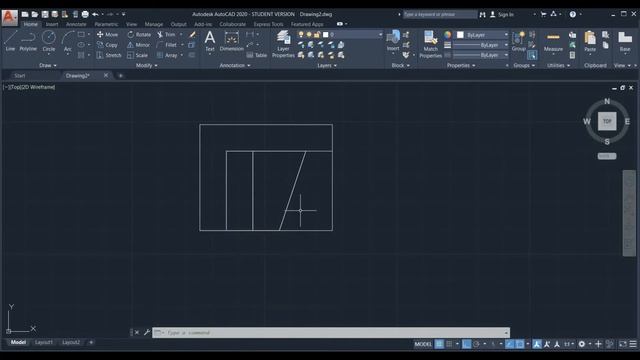Image resolution: width=640 pixels, height=360 pixels.
Task: Switch to the Insert ribbon tab
Action: click(x=52, y=24)
